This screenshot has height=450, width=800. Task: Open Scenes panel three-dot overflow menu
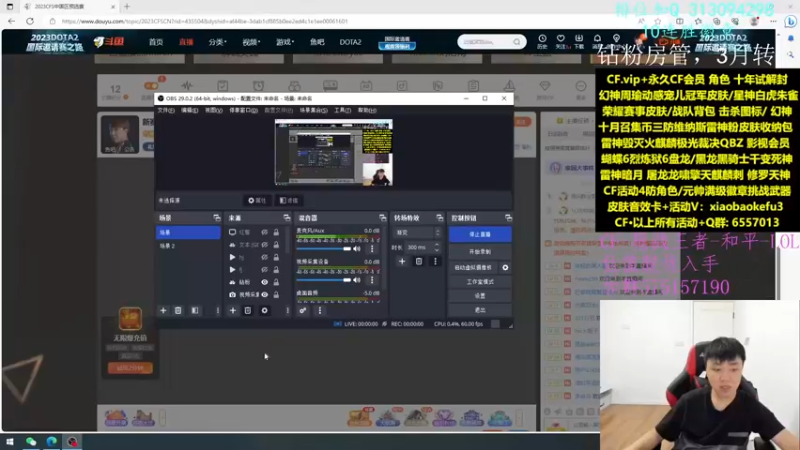click(x=217, y=310)
